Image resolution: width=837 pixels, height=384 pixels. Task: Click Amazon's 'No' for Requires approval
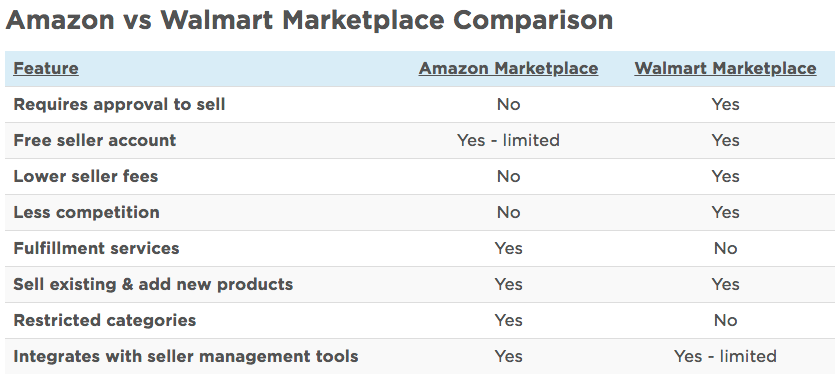[x=508, y=105]
